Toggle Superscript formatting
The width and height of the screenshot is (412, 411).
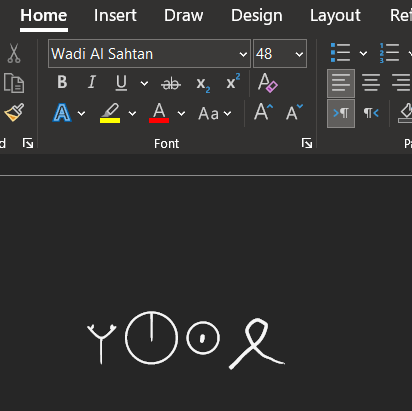tap(233, 81)
